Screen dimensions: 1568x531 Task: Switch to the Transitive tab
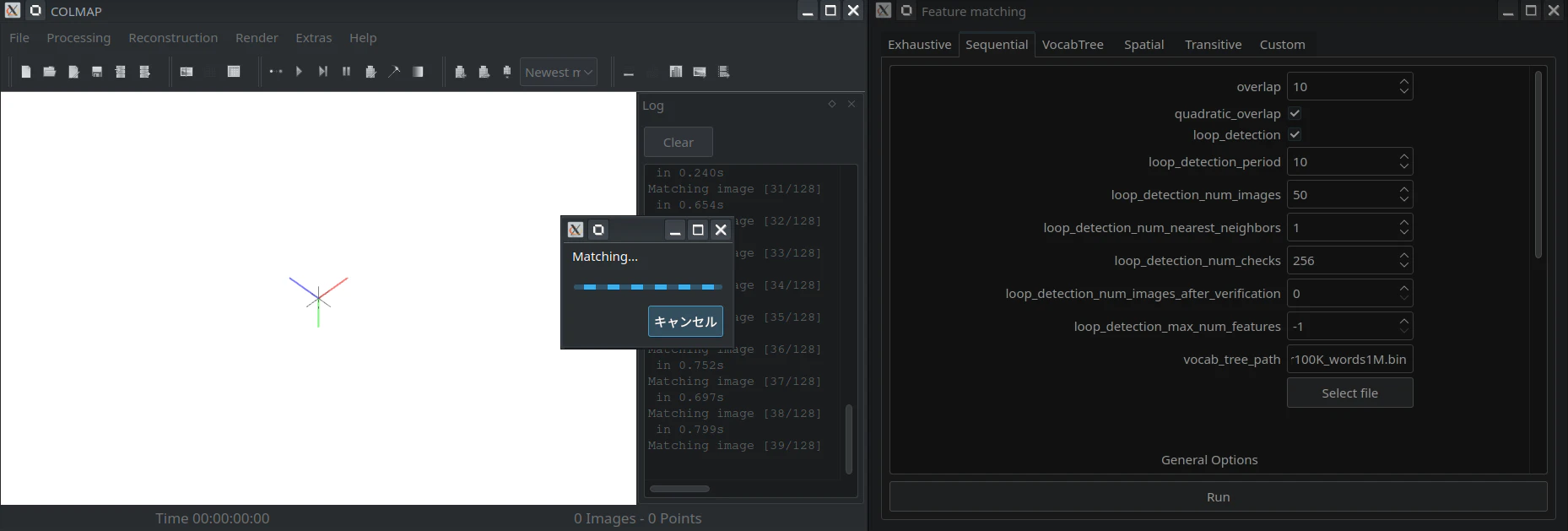coord(1213,45)
